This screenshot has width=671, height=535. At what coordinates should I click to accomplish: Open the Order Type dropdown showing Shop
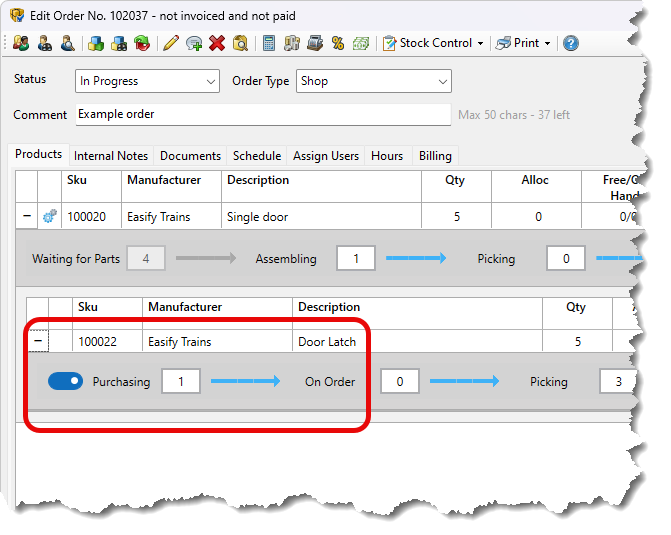pos(373,81)
